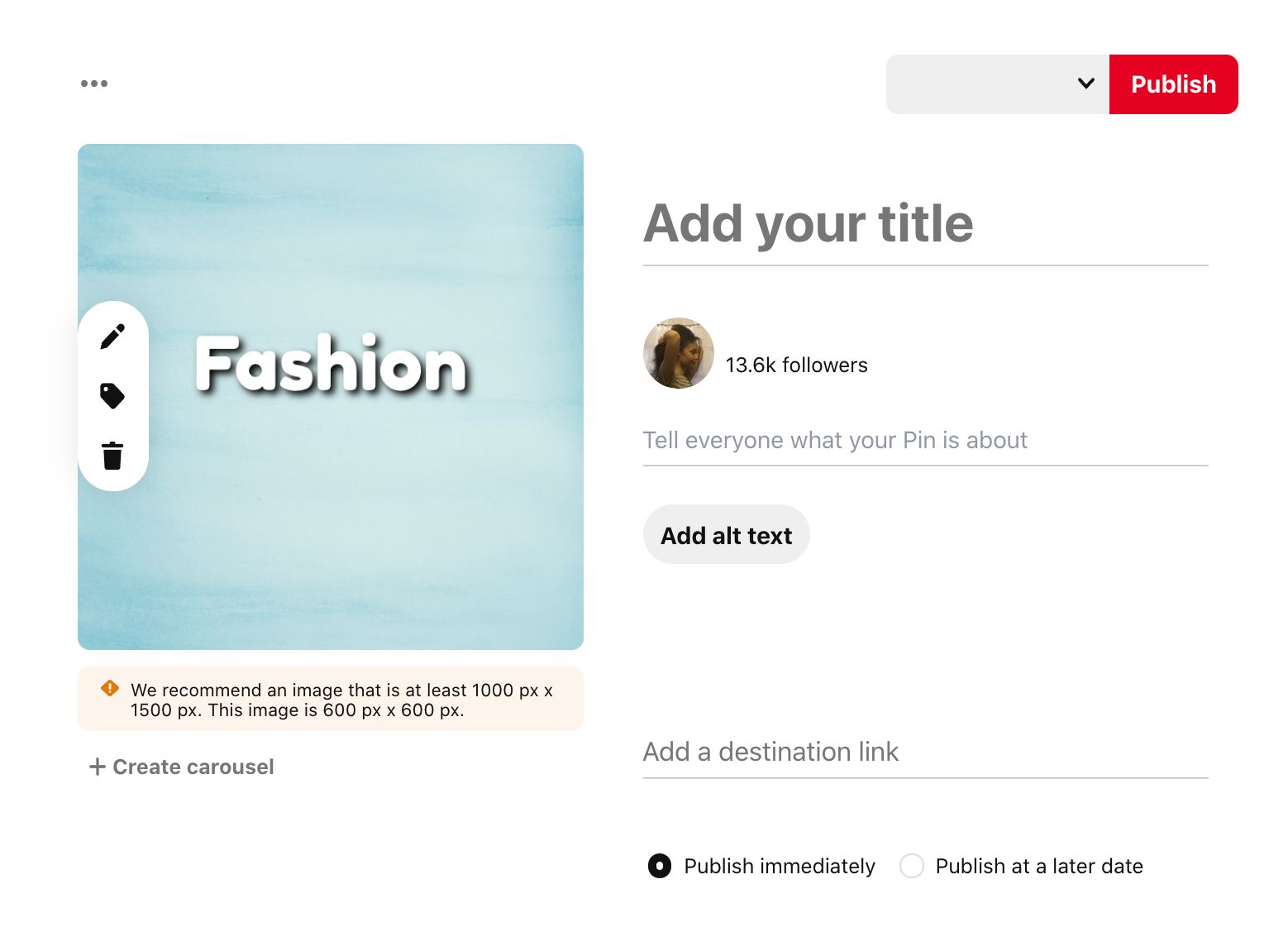
Task: Click the image size recommendation message
Action: point(341,700)
